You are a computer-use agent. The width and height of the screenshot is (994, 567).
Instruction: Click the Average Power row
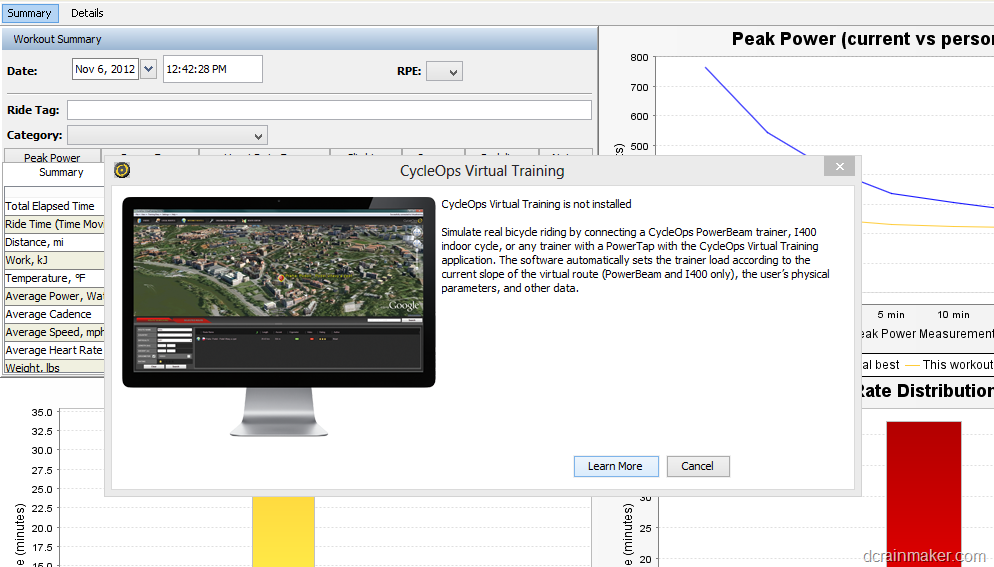[x=54, y=296]
